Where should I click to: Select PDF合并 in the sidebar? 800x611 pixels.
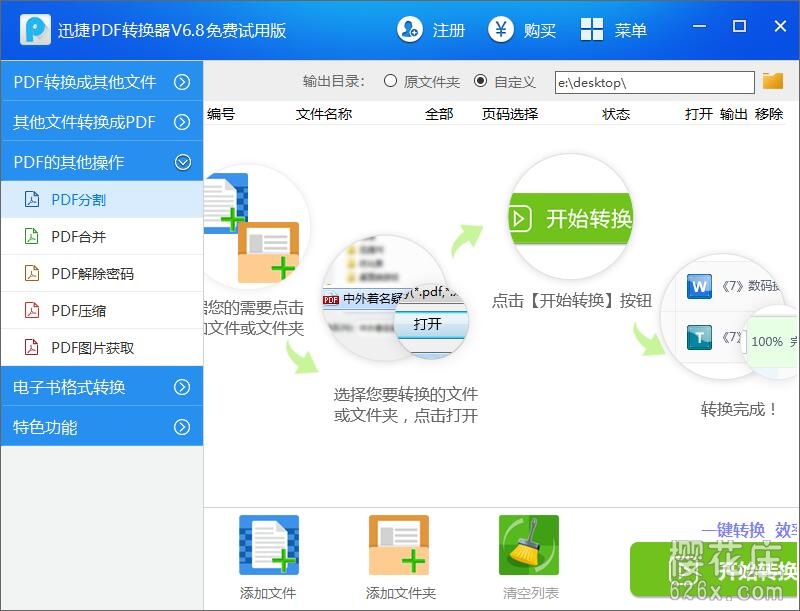102,236
